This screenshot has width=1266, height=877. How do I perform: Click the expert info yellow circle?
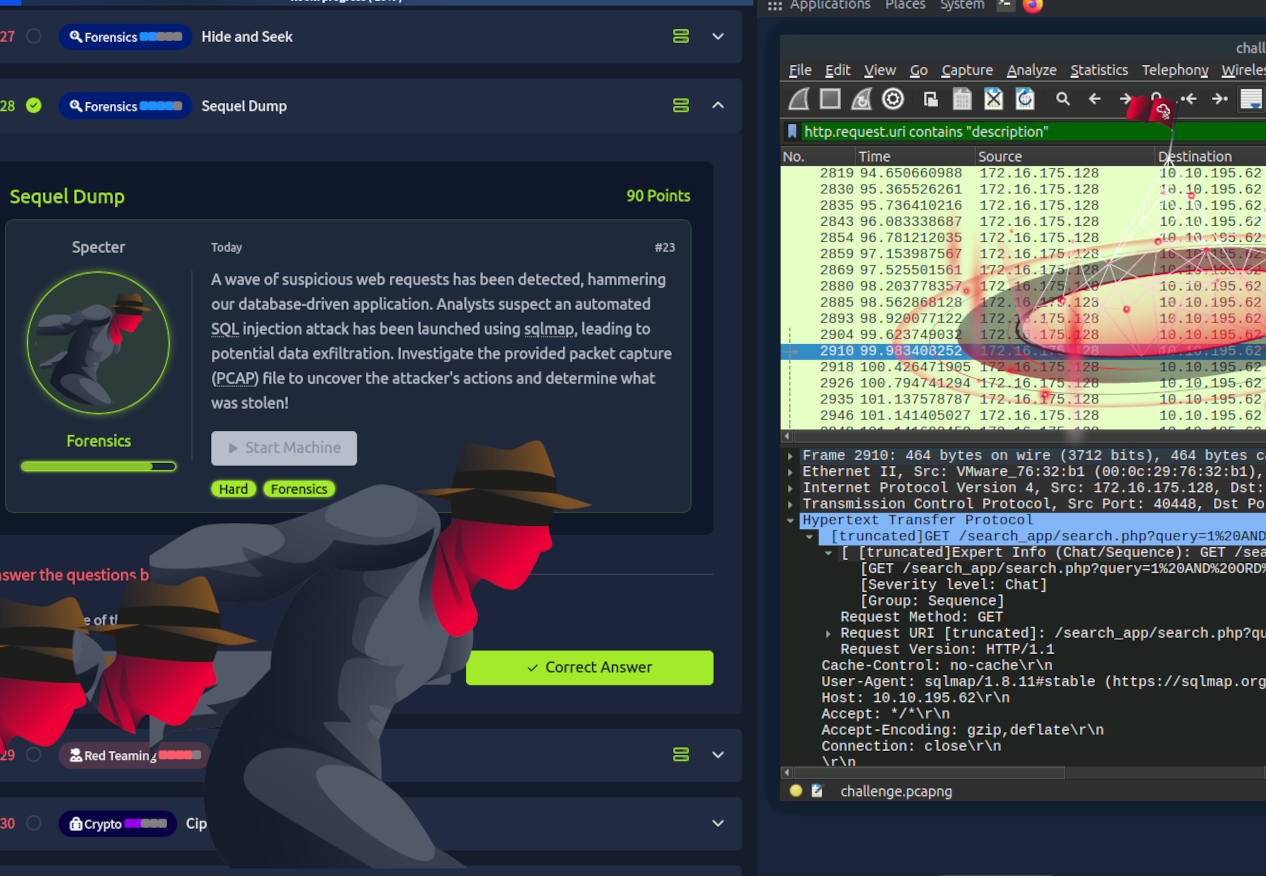click(x=796, y=791)
